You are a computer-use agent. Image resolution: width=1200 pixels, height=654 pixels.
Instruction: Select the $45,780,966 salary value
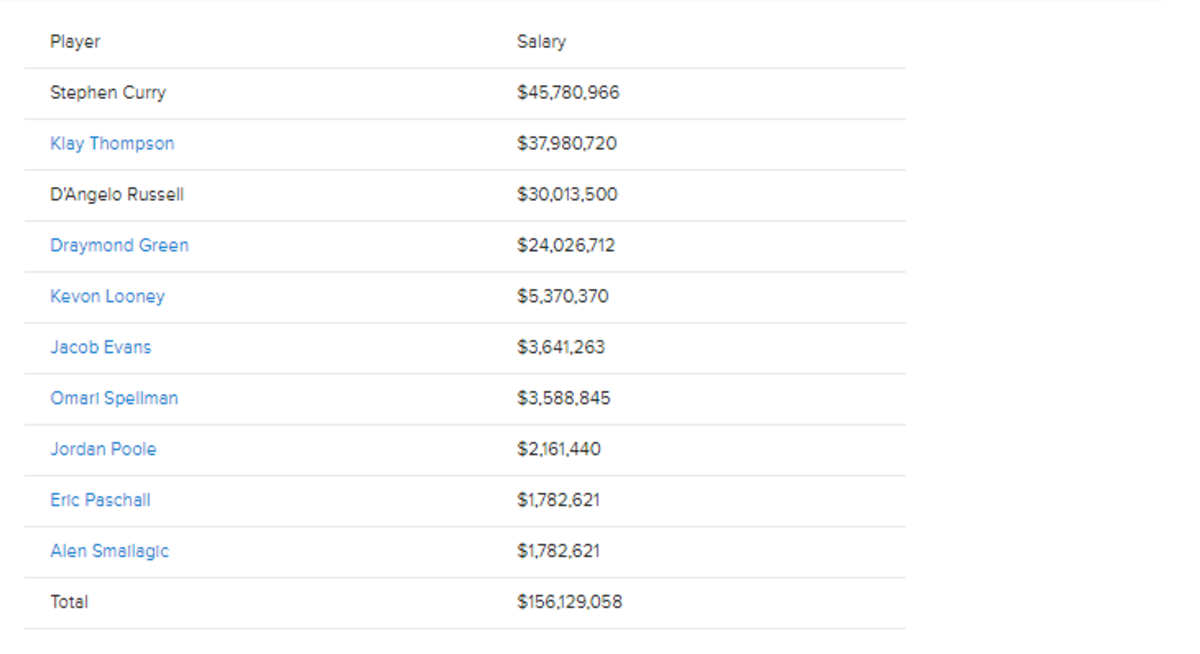(x=568, y=93)
